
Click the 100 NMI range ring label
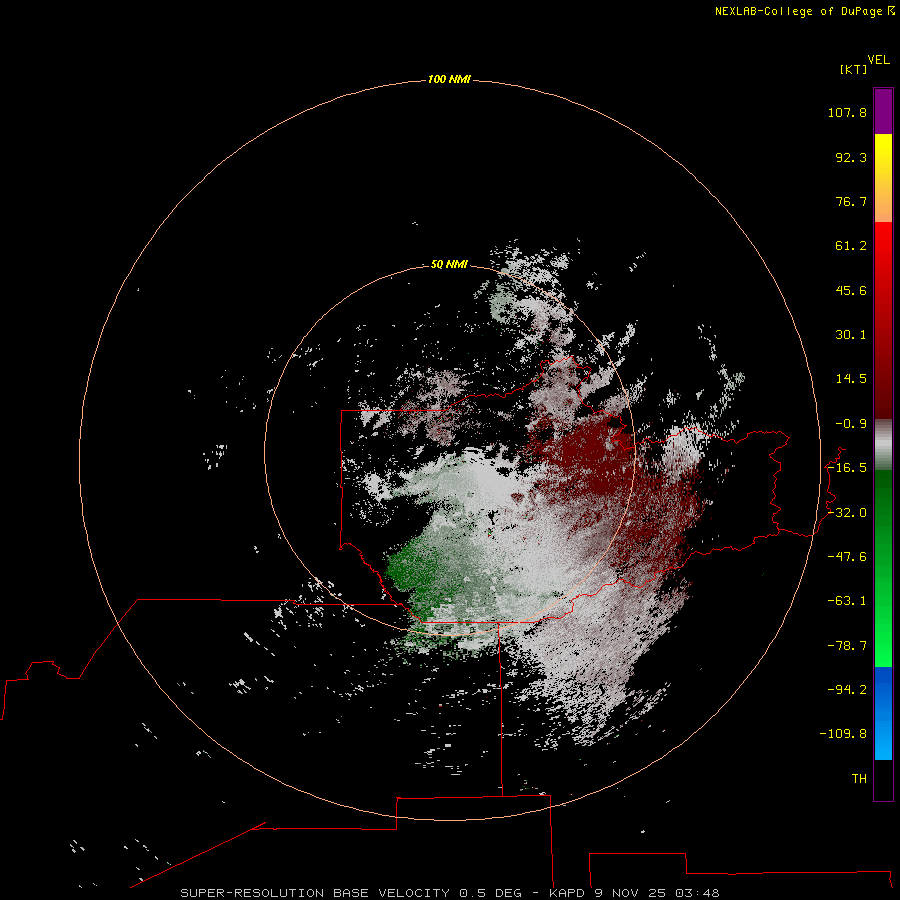tap(449, 79)
